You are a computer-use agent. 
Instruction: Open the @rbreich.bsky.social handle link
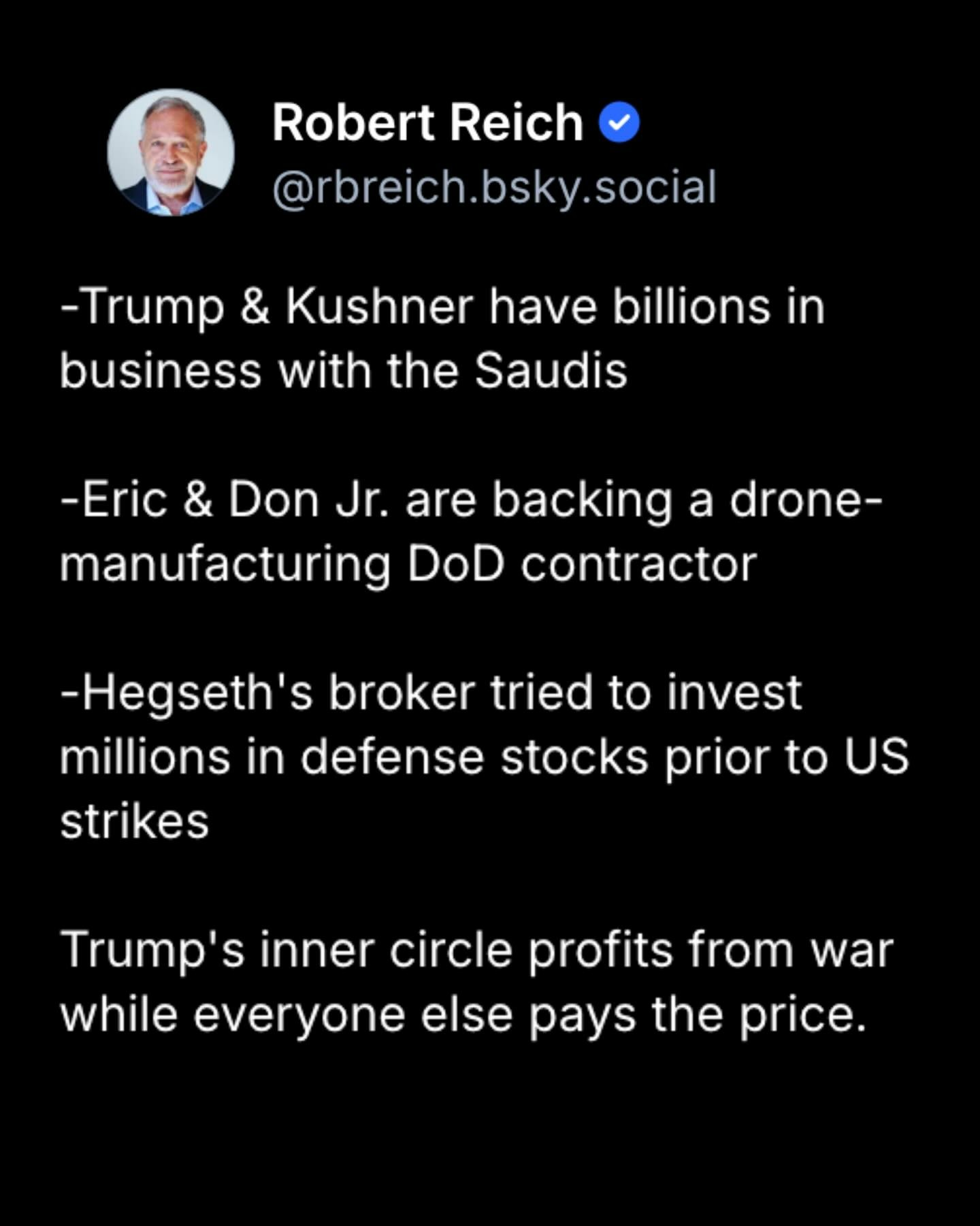pyautogui.click(x=494, y=187)
